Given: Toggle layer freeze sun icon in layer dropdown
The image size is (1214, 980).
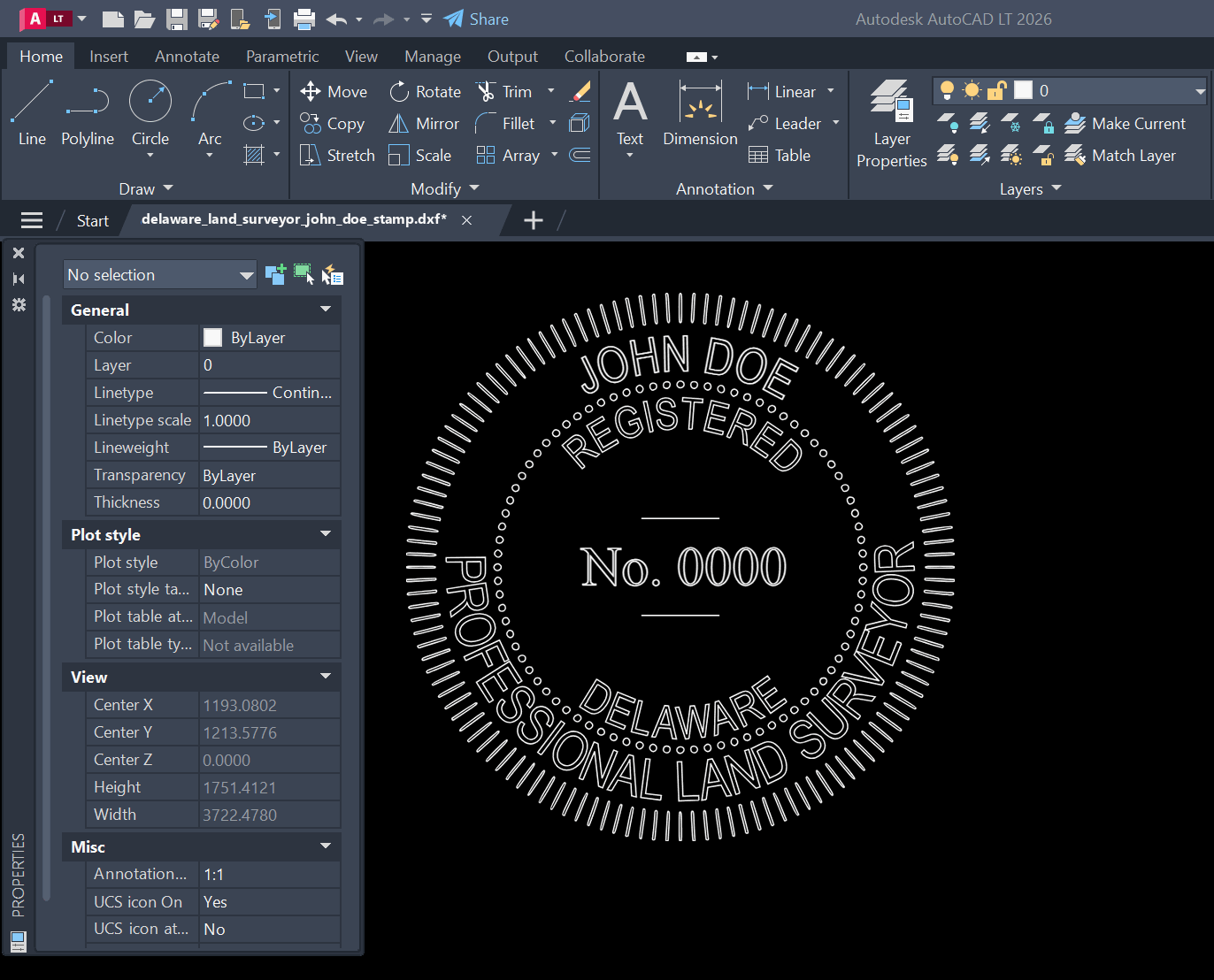Looking at the screenshot, I should tap(972, 90).
